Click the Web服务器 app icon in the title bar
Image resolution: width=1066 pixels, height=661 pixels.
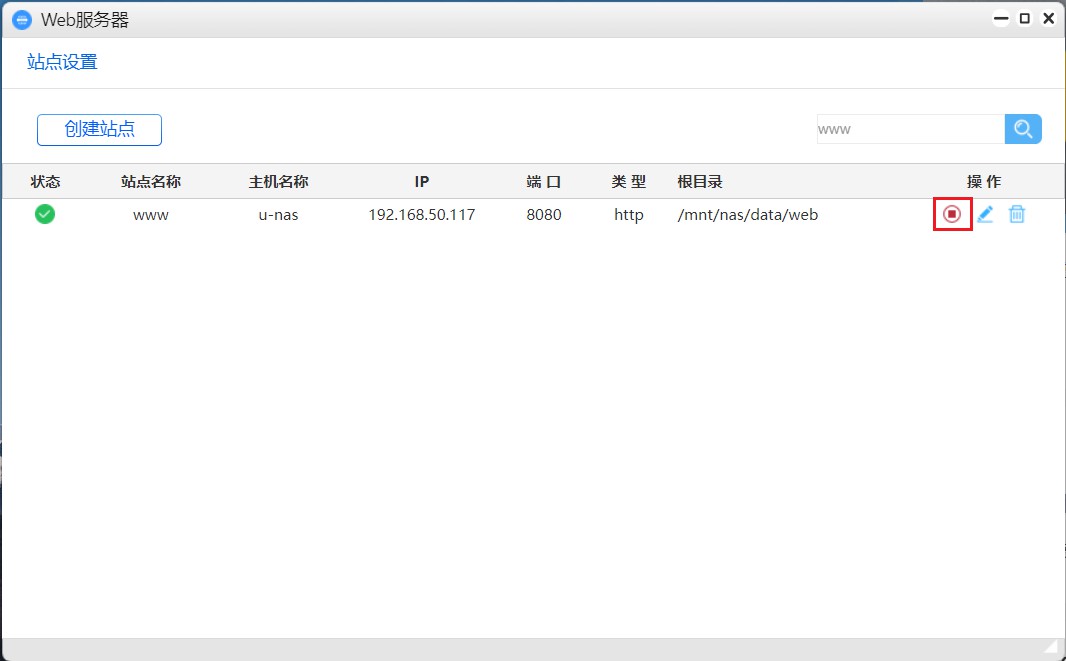point(20,19)
